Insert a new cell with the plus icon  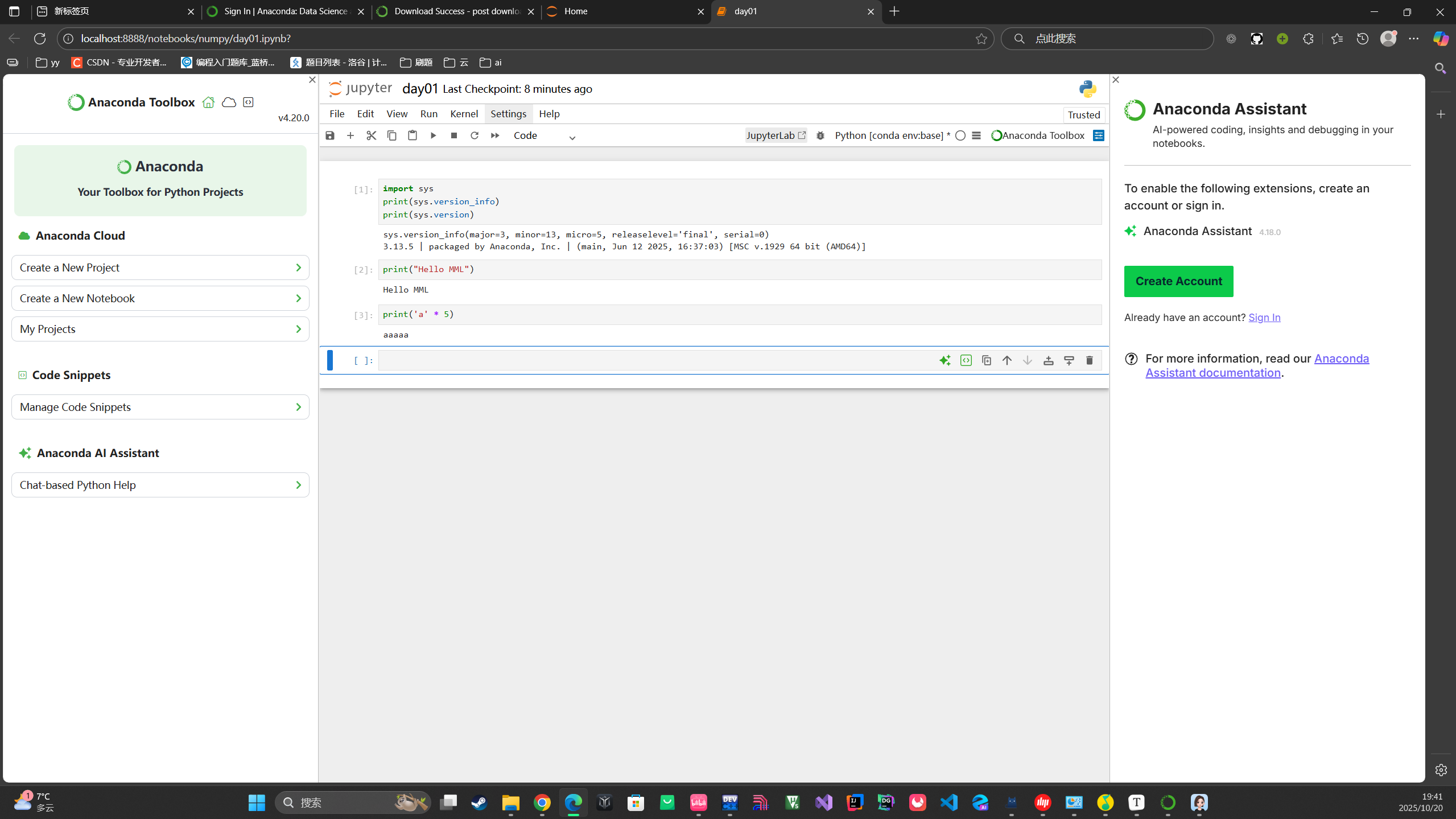tap(350, 135)
